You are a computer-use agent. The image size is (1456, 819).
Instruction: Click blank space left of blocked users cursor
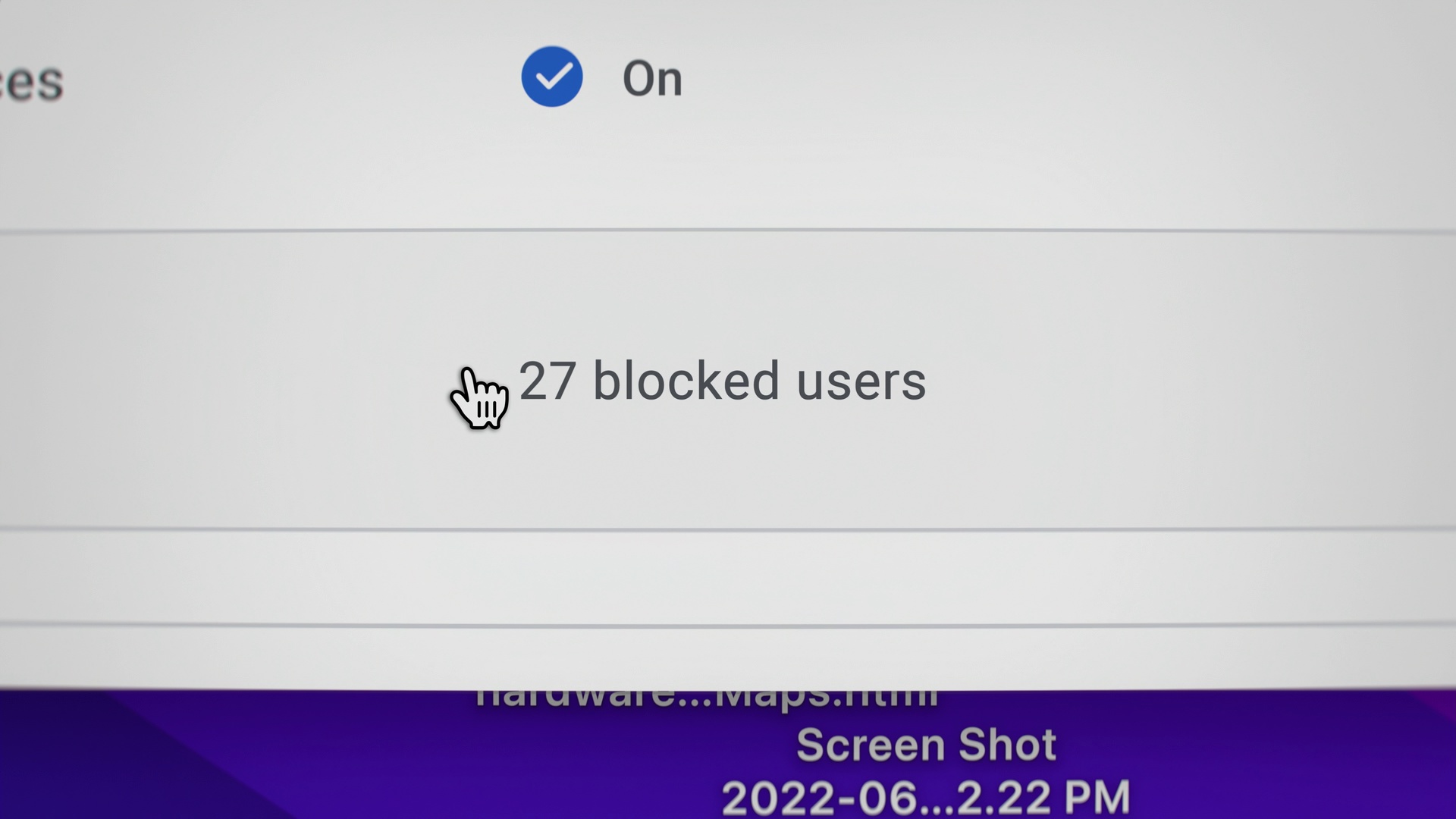[x=220, y=381]
